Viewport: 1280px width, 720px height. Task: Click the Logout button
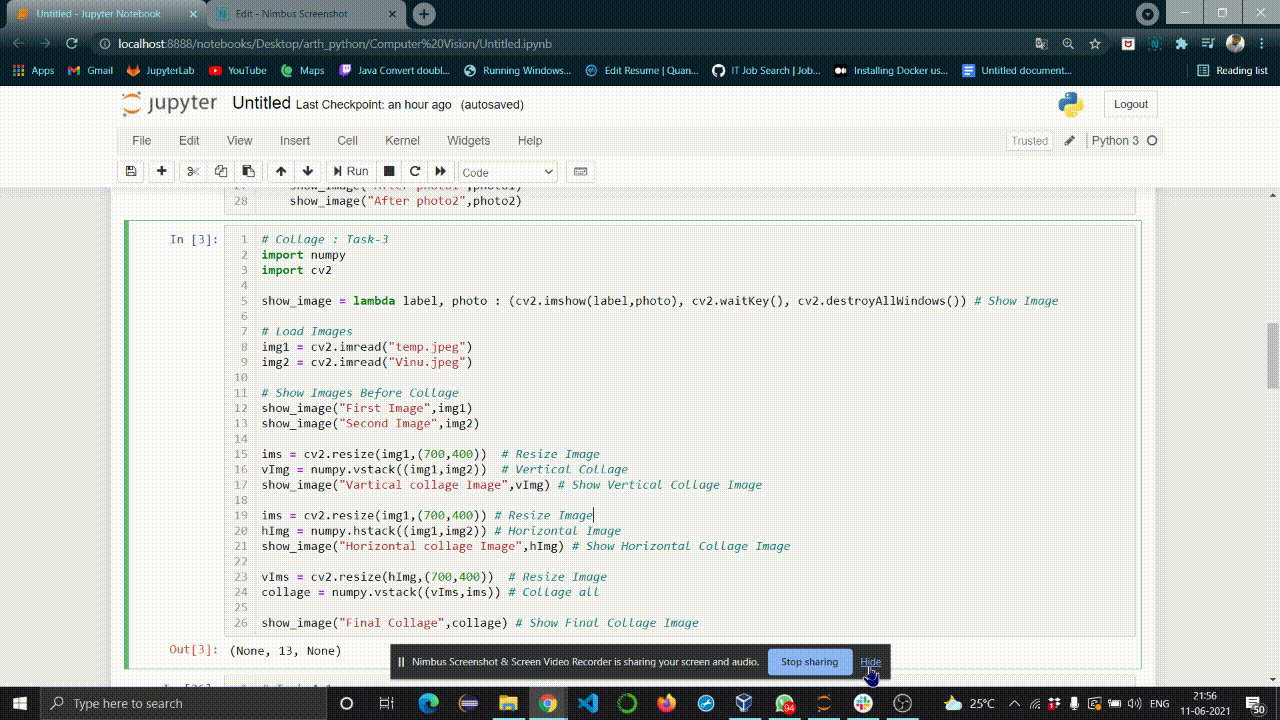[x=1131, y=104]
